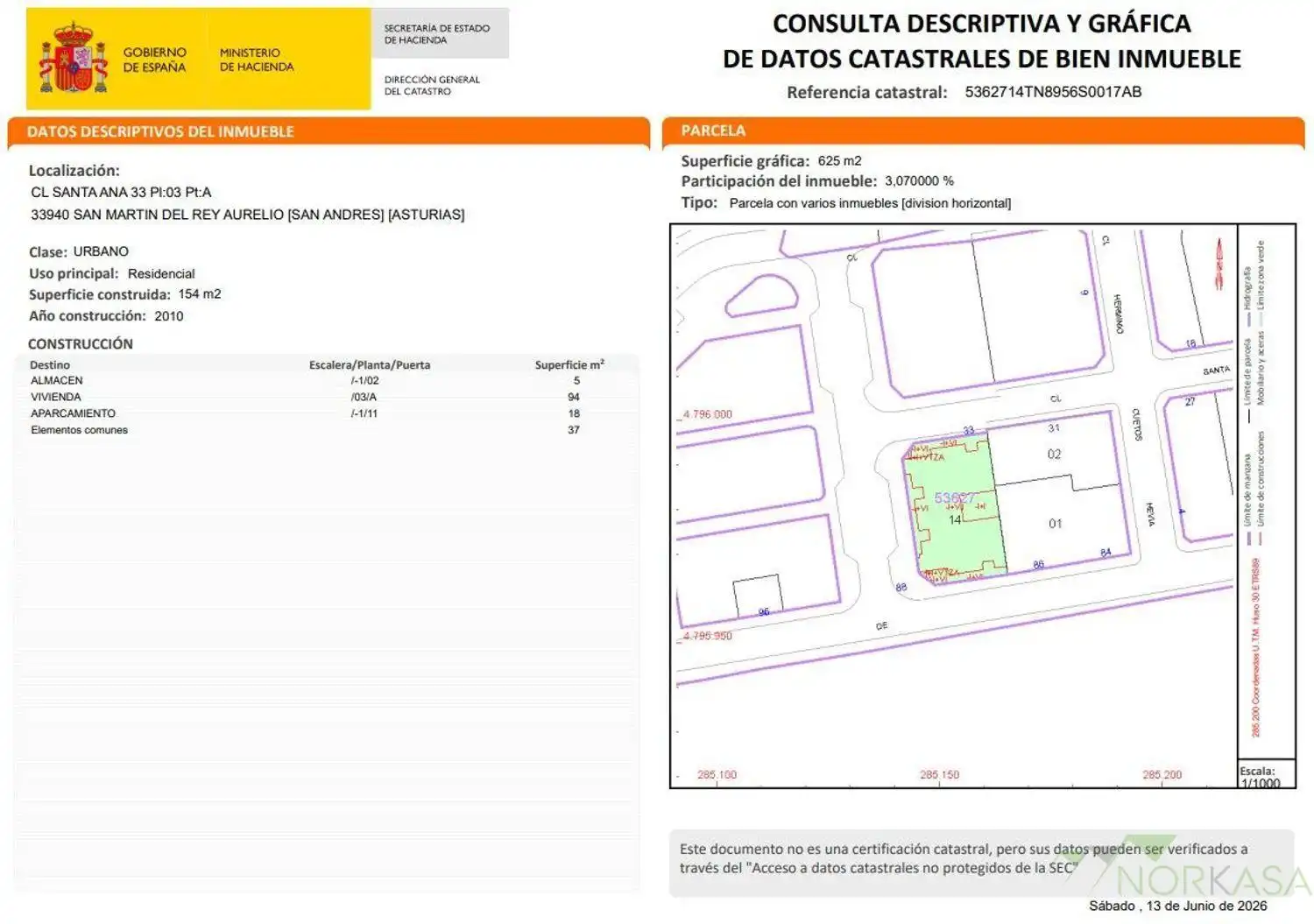Select the cadastral reference 5362714TN8956S0017AB
The image size is (1314, 924).
pyautogui.click(x=1053, y=92)
